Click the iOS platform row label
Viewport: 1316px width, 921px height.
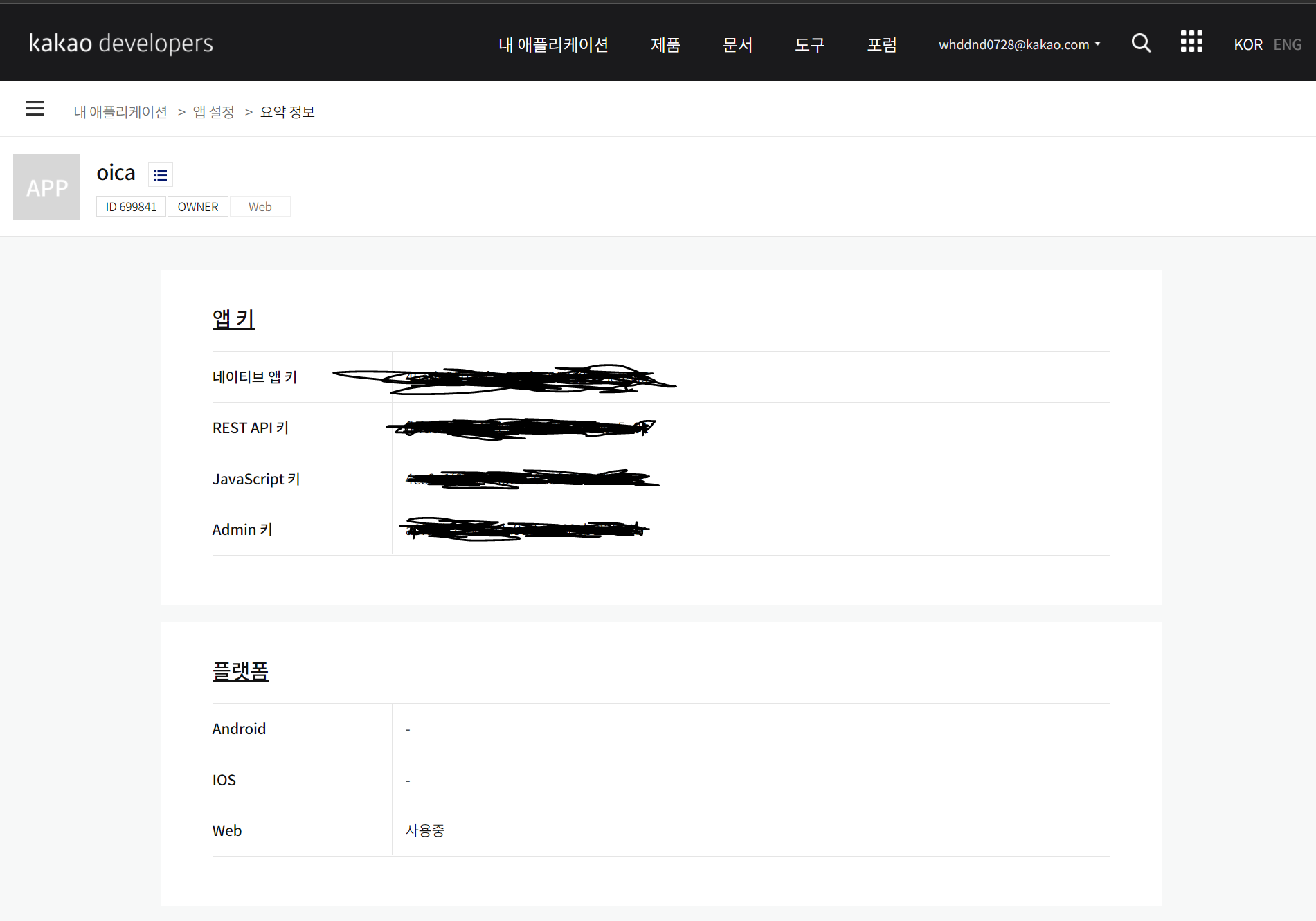tap(224, 781)
